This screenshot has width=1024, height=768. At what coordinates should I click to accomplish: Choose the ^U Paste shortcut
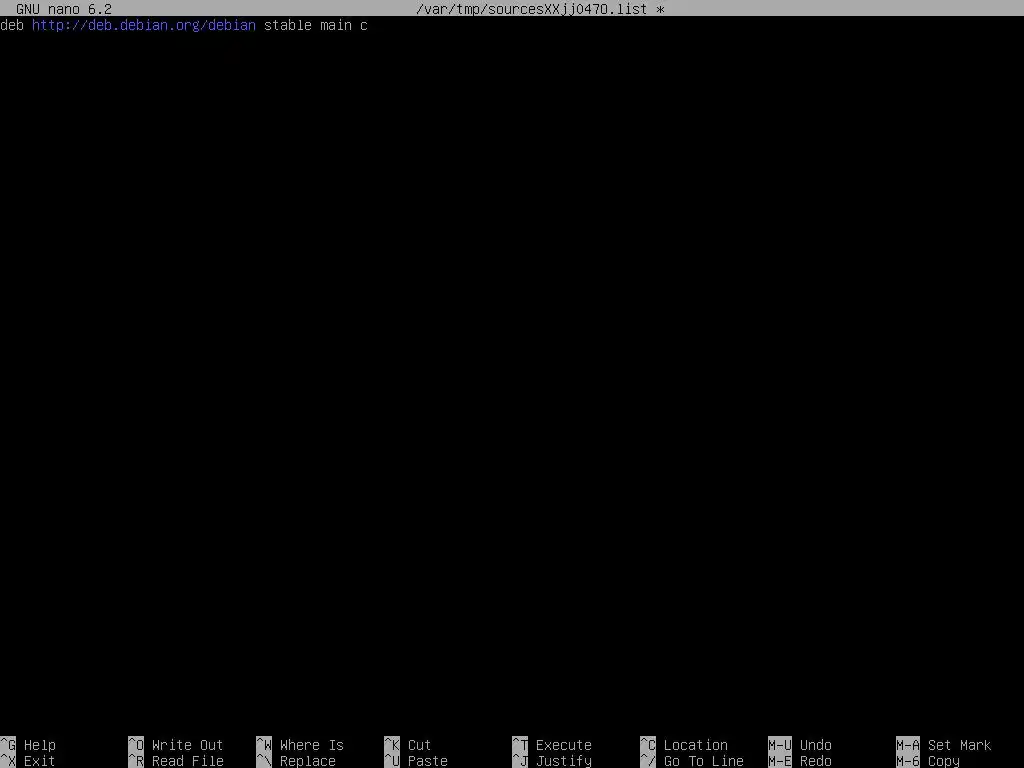tap(416, 761)
